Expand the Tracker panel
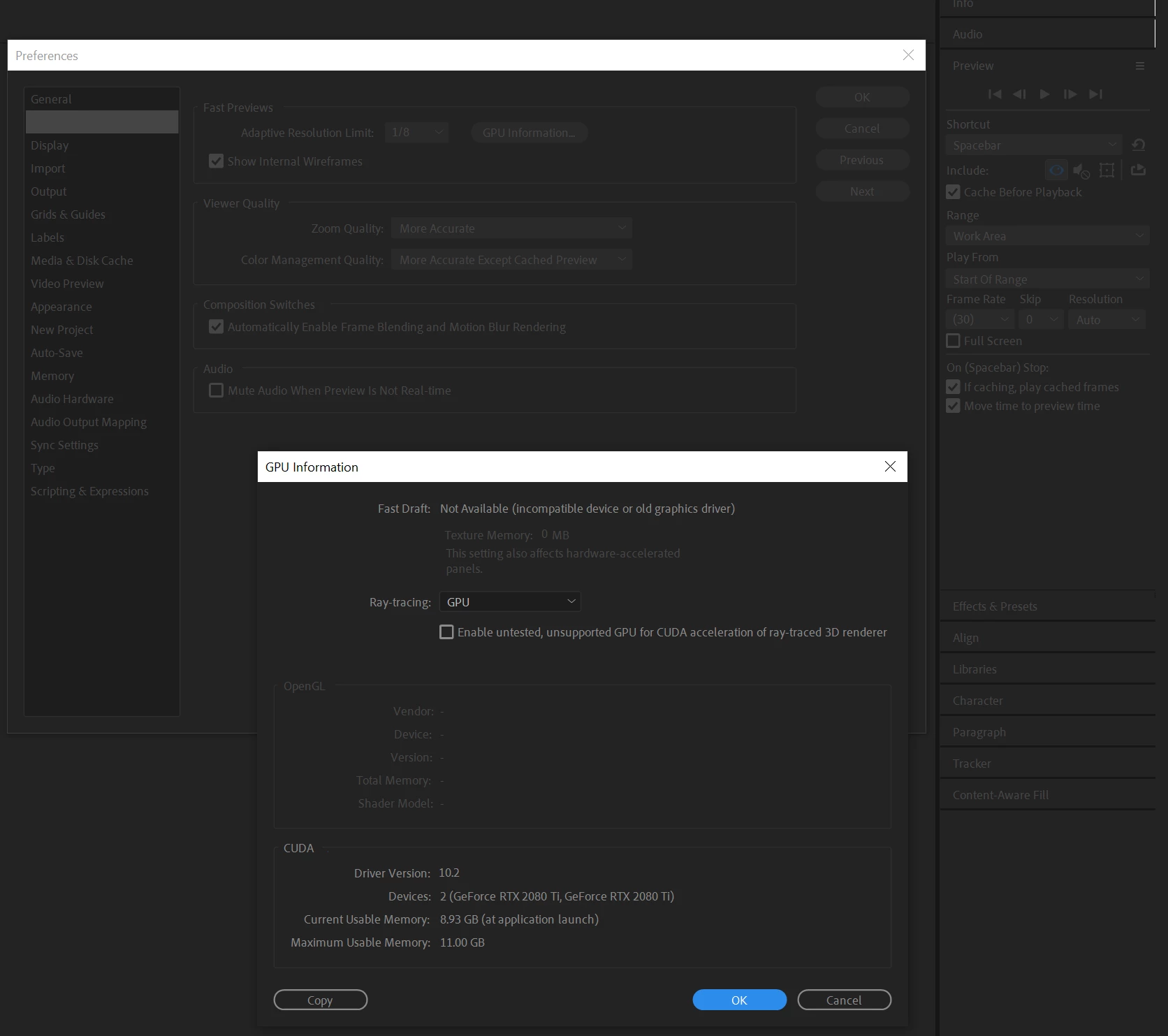The height and width of the screenshot is (1036, 1168). (1047, 764)
